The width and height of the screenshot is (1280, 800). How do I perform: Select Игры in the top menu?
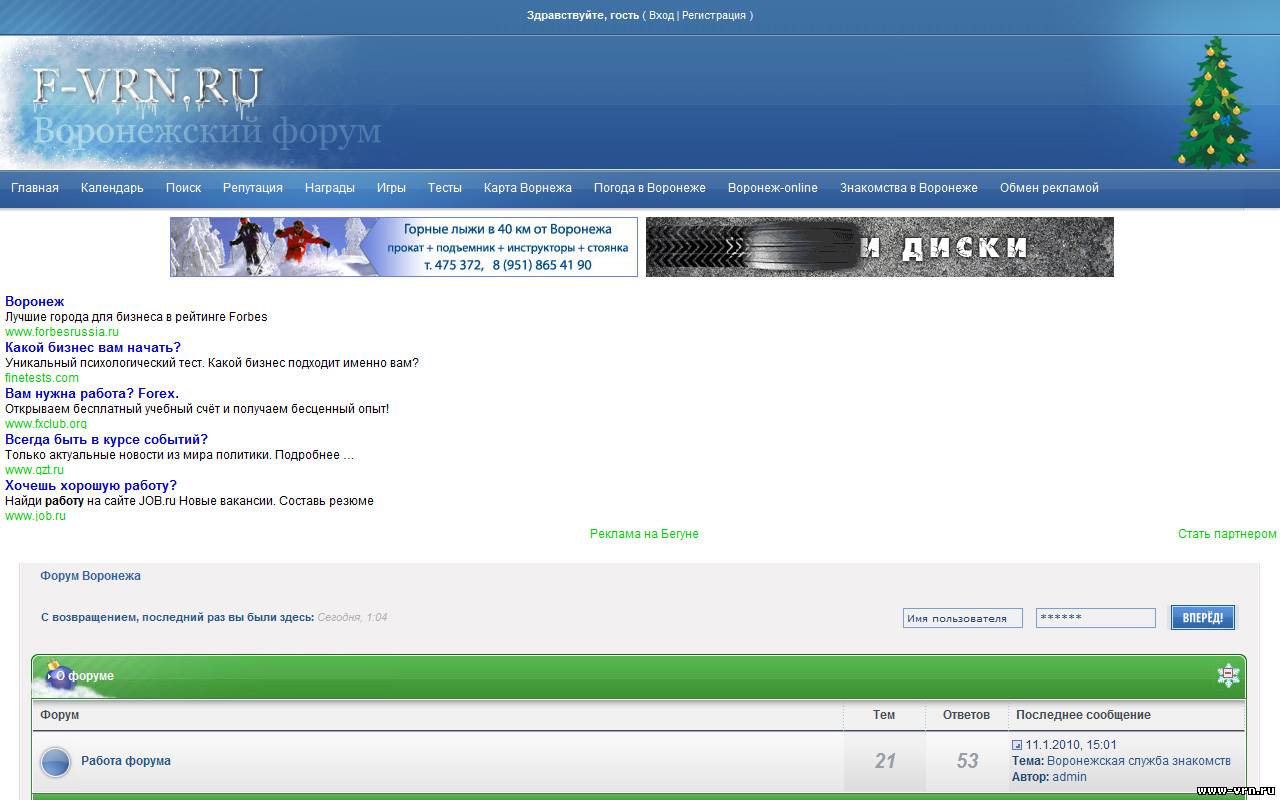391,188
